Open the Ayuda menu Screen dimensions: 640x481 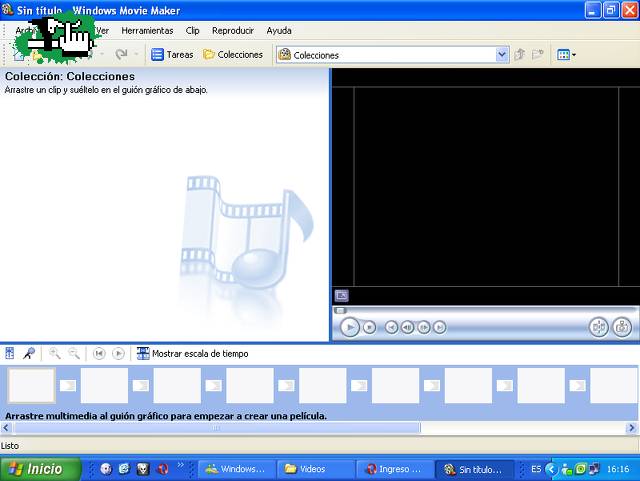[279, 31]
